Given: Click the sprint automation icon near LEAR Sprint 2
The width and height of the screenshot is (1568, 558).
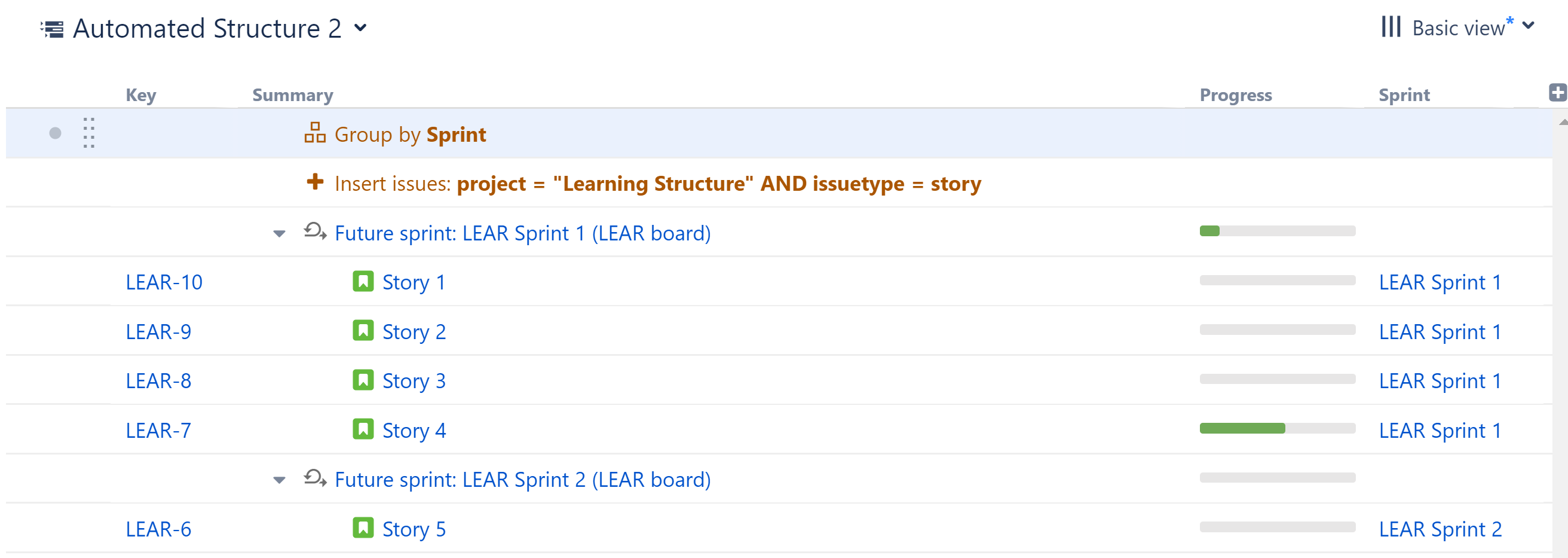Looking at the screenshot, I should [x=315, y=479].
